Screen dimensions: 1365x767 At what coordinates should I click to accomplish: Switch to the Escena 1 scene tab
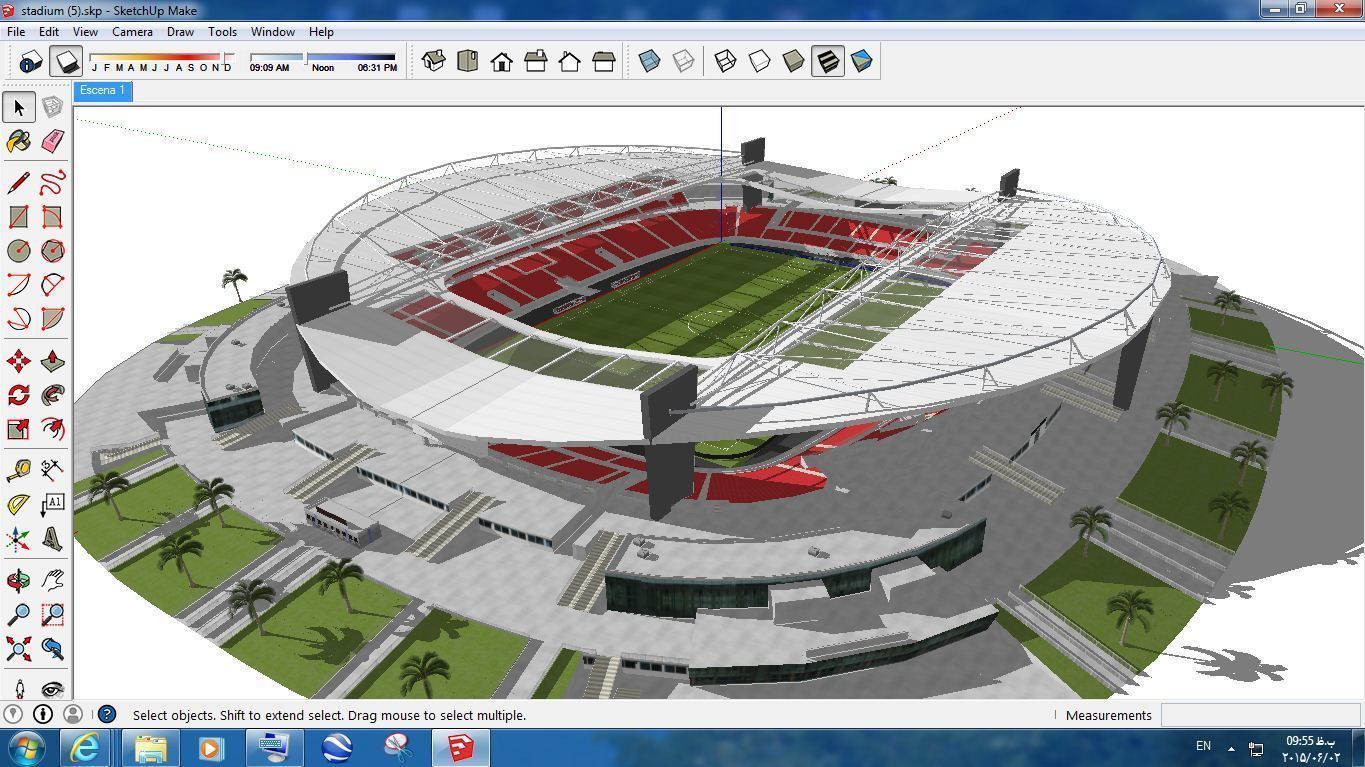tap(102, 91)
